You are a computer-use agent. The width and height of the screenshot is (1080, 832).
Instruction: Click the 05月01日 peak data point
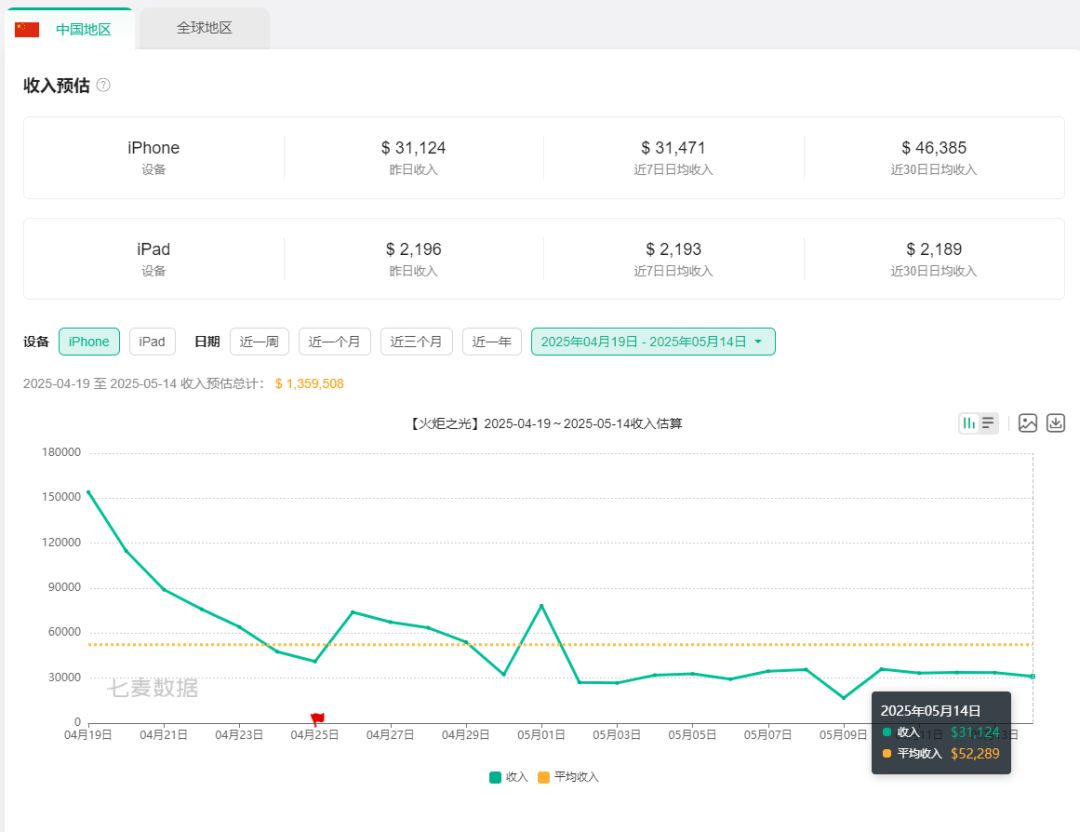(541, 605)
